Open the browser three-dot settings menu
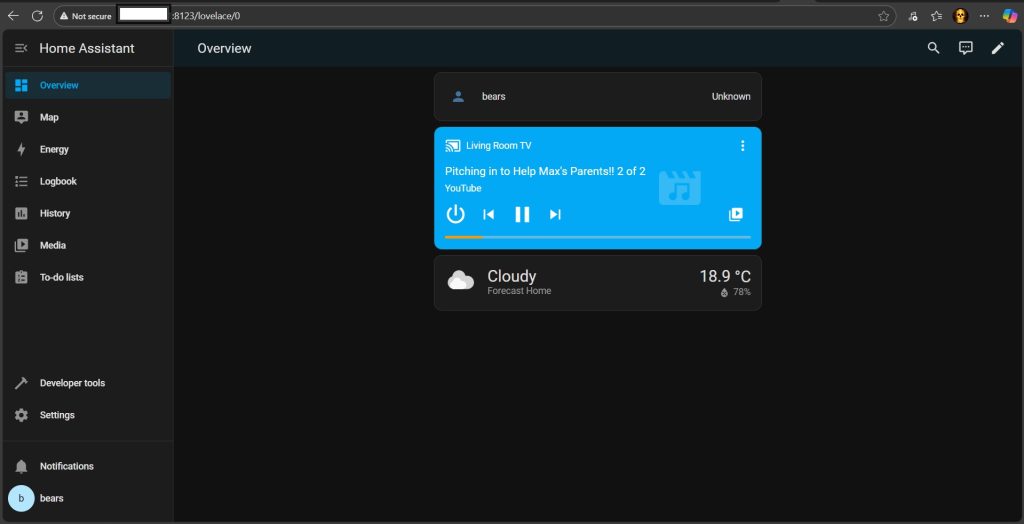The image size is (1024, 524). coord(985,16)
